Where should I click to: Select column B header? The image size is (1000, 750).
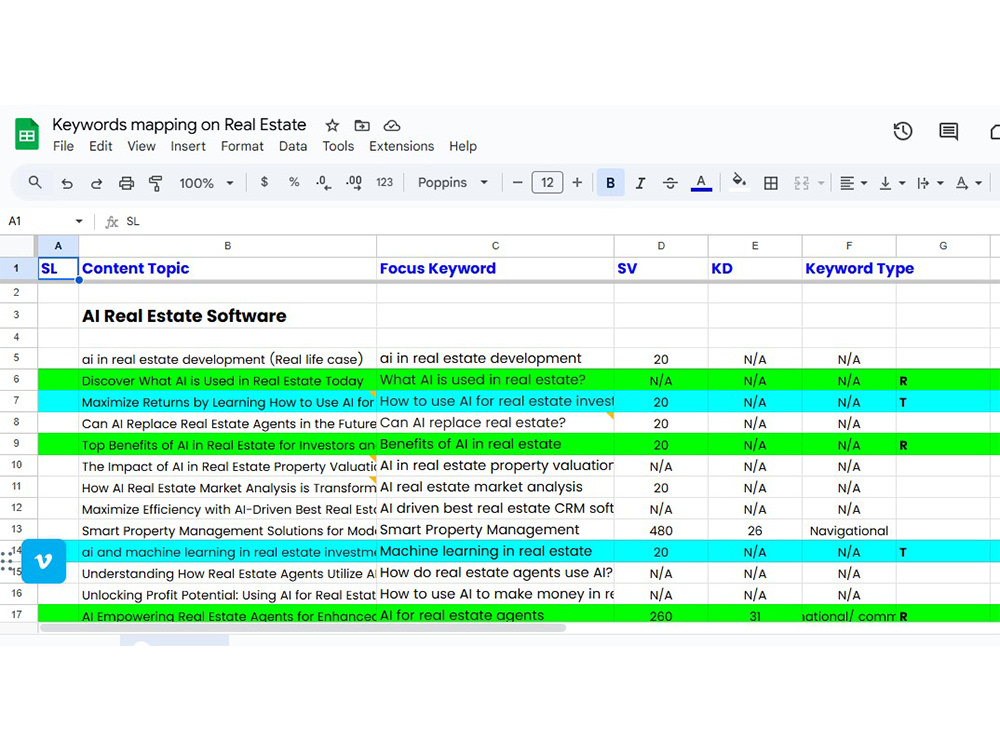click(x=228, y=246)
